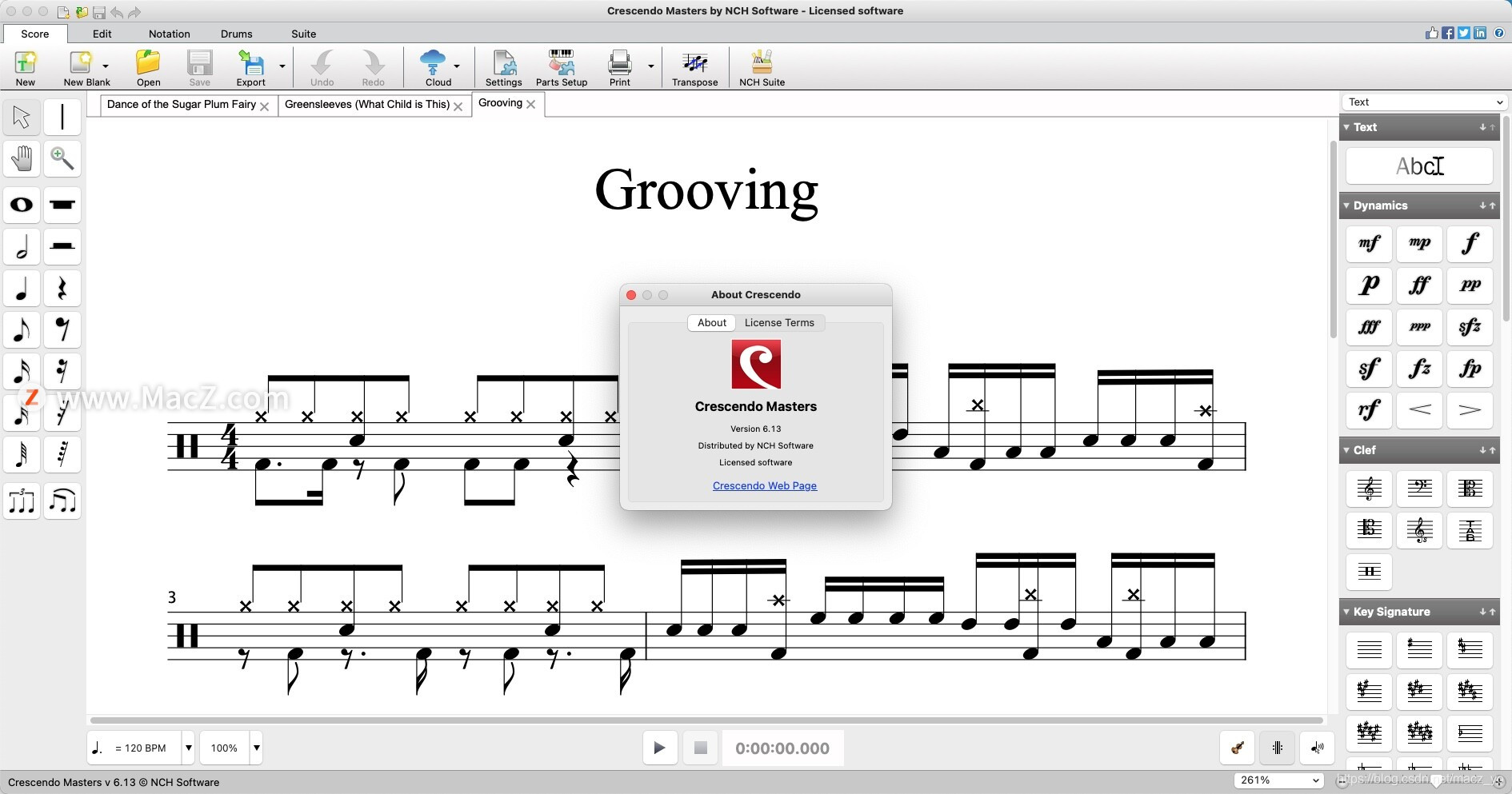1512x794 pixels.
Task: Add mezzo-forte dynamic marking
Action: pyautogui.click(x=1369, y=244)
